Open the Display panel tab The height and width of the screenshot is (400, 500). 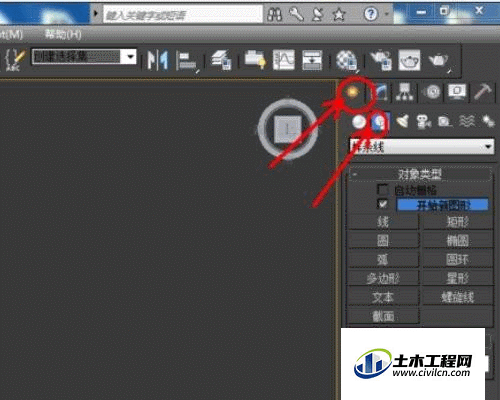[x=457, y=92]
